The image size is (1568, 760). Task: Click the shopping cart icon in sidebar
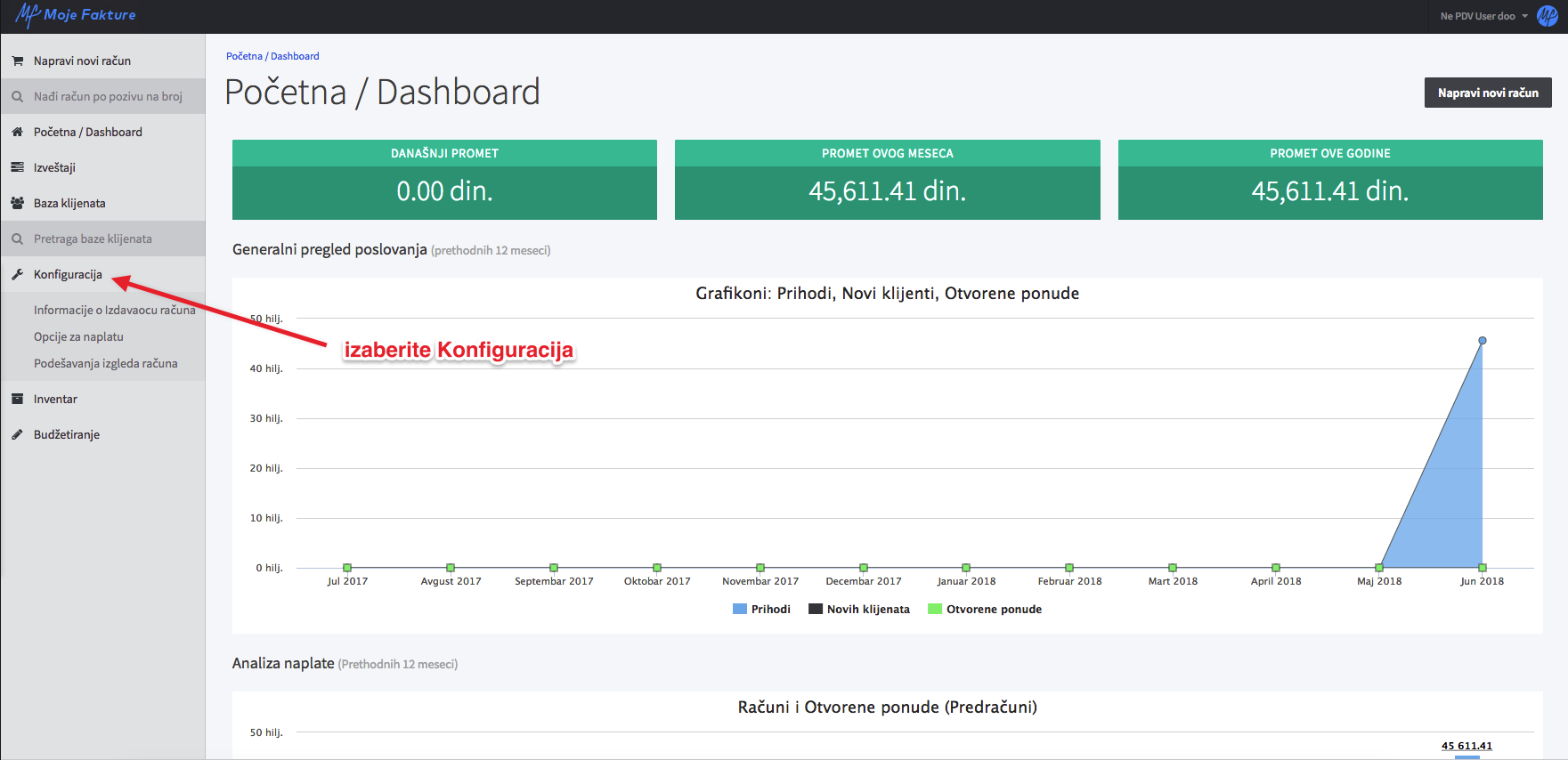(x=17, y=61)
